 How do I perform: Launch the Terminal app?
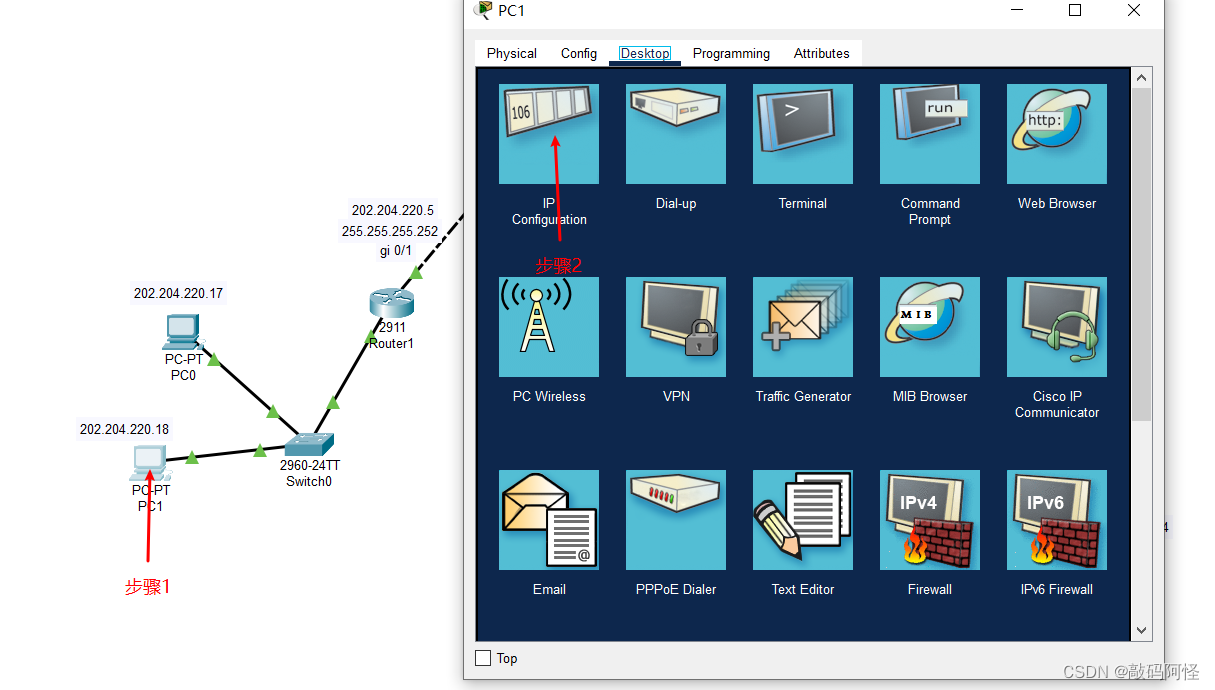click(803, 134)
